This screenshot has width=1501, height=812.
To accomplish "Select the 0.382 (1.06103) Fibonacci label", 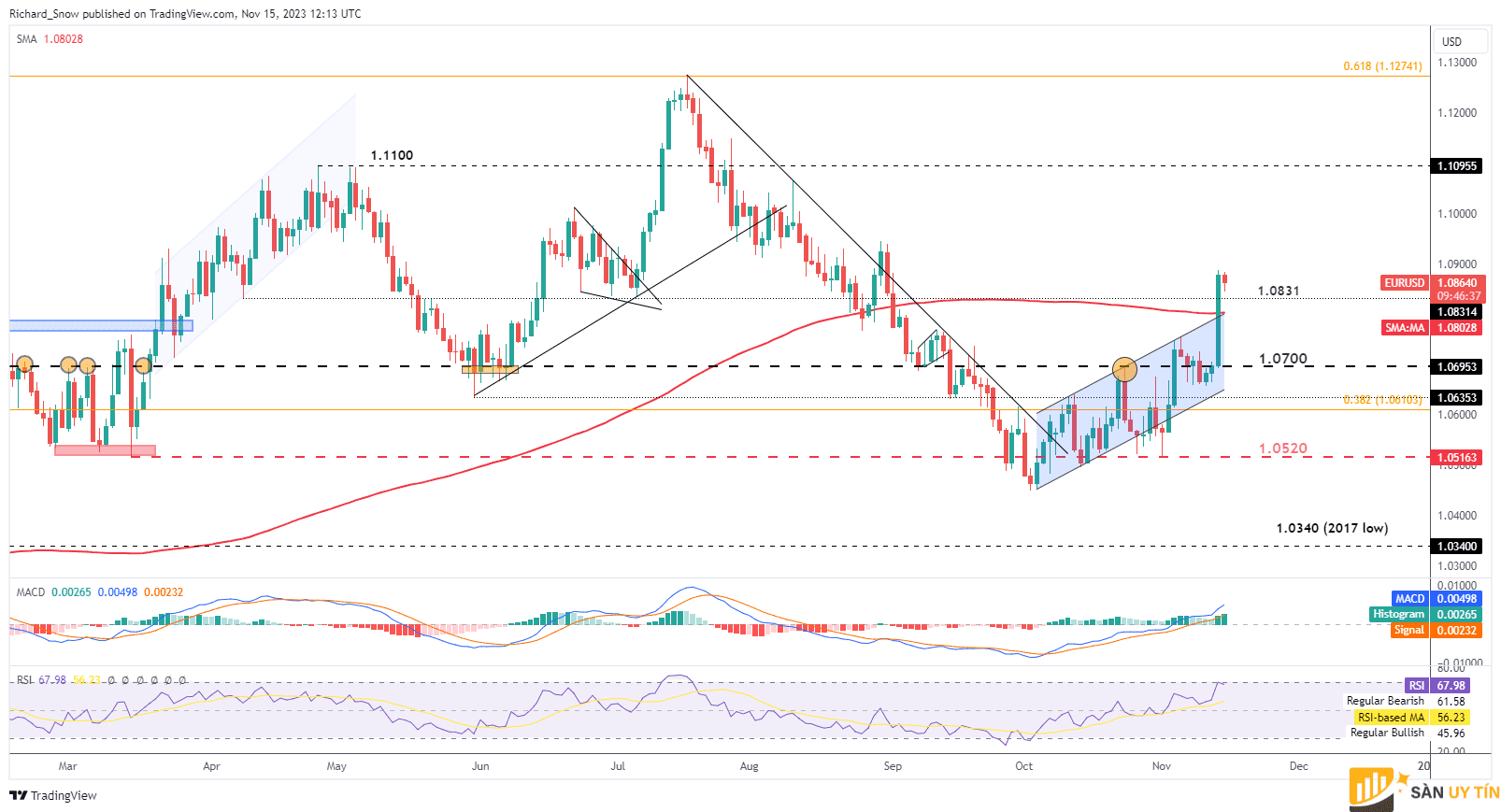I will click(1382, 400).
